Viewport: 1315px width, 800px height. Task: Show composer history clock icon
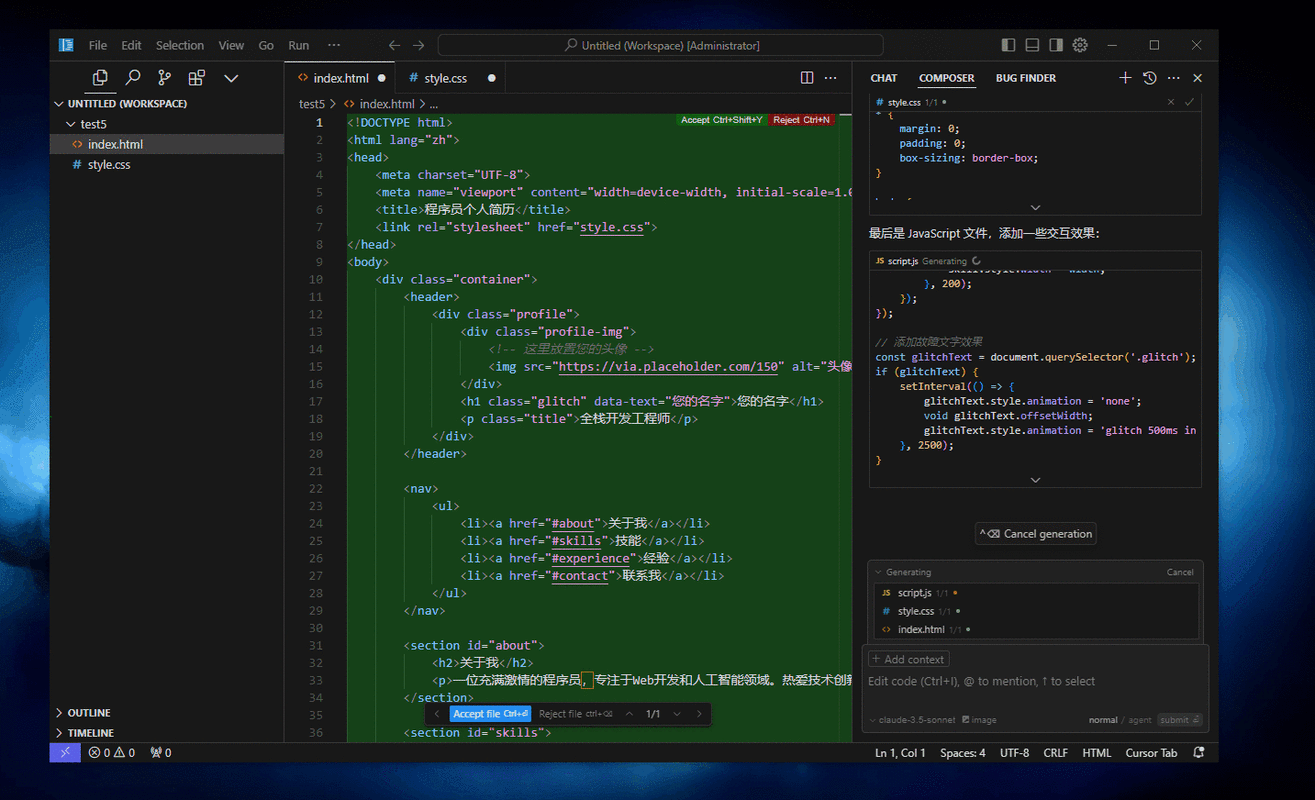click(x=1149, y=78)
